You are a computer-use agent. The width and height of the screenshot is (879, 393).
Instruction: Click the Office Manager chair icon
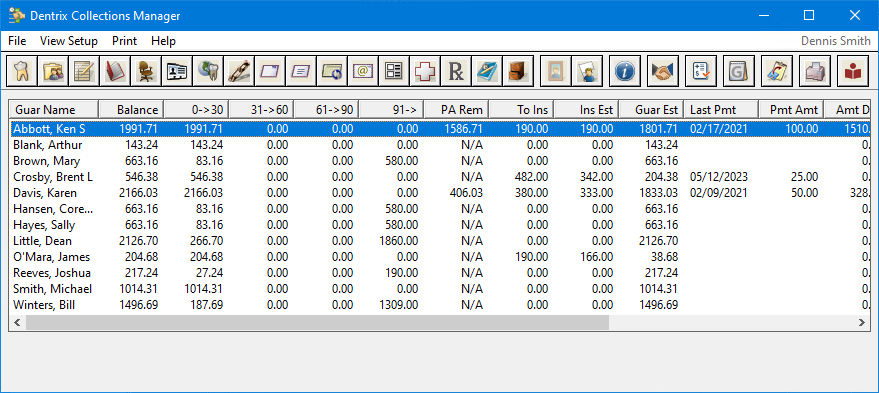(146, 71)
